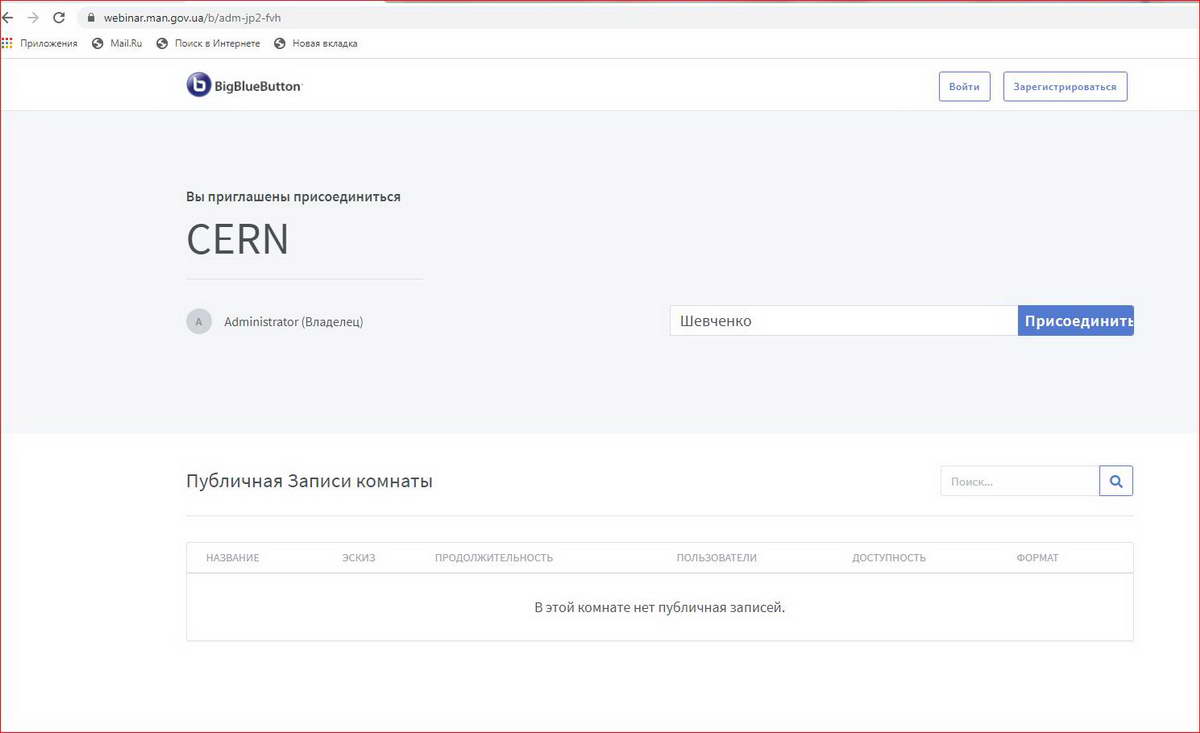Open the Приложения apps grid bookmark
1200x733 pixels.
[40, 43]
